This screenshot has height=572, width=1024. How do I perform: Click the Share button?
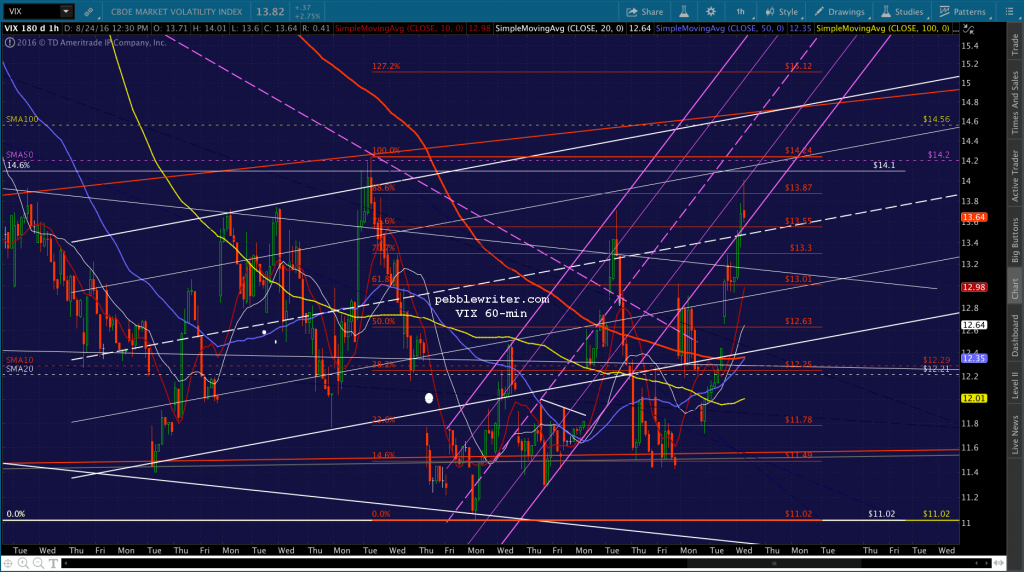click(645, 12)
